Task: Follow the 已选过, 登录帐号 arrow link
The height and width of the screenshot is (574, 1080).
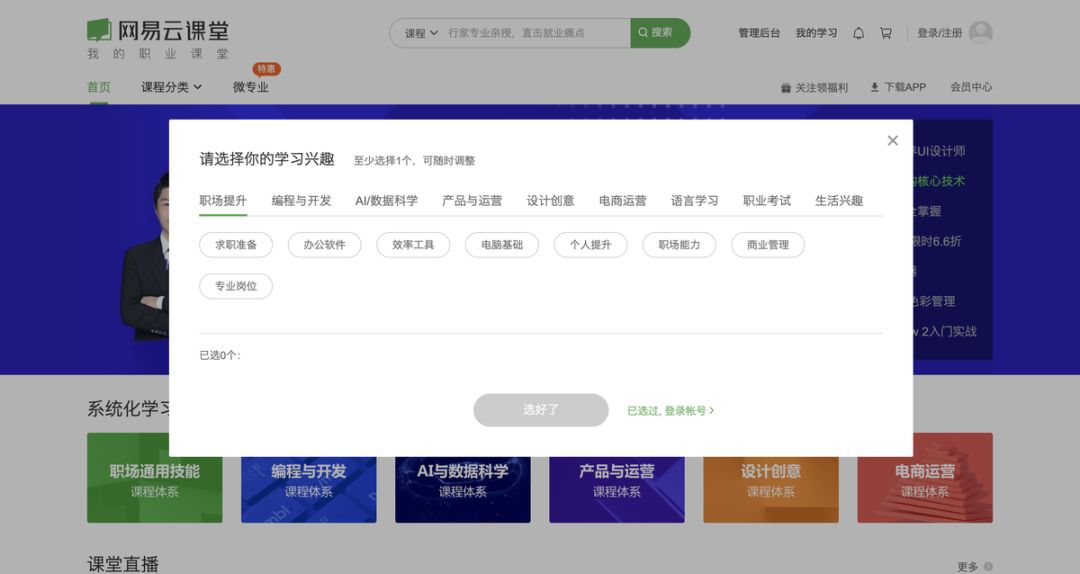Action: tap(670, 411)
